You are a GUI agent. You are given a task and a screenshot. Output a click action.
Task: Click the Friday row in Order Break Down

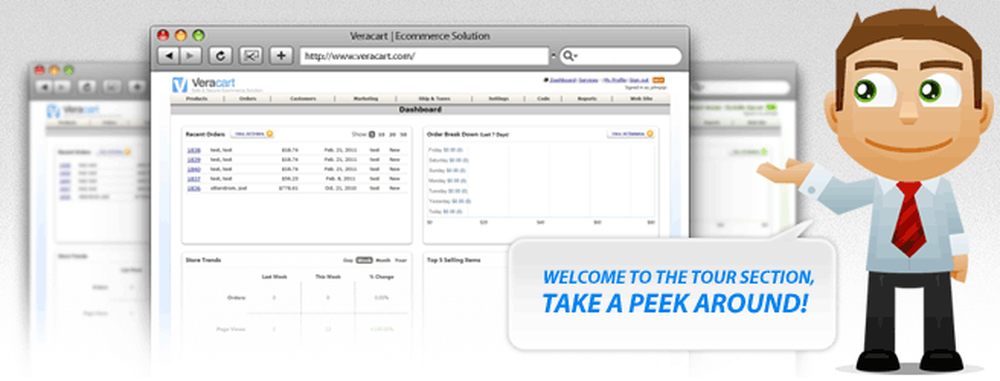446,150
